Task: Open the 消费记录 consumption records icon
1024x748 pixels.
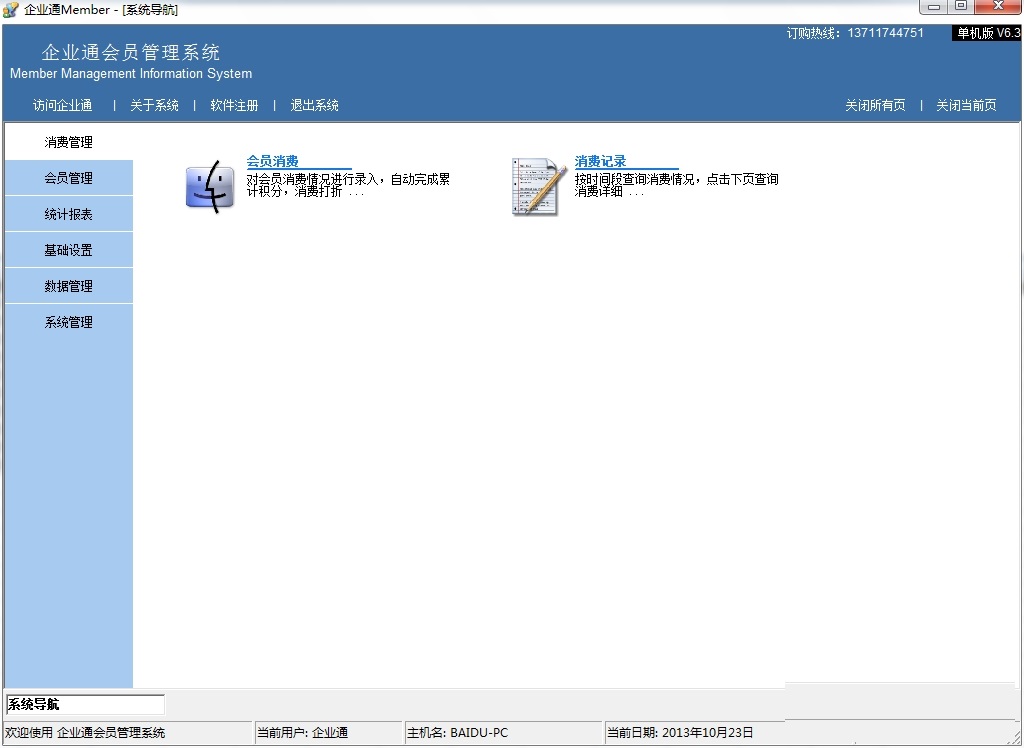Action: (537, 185)
